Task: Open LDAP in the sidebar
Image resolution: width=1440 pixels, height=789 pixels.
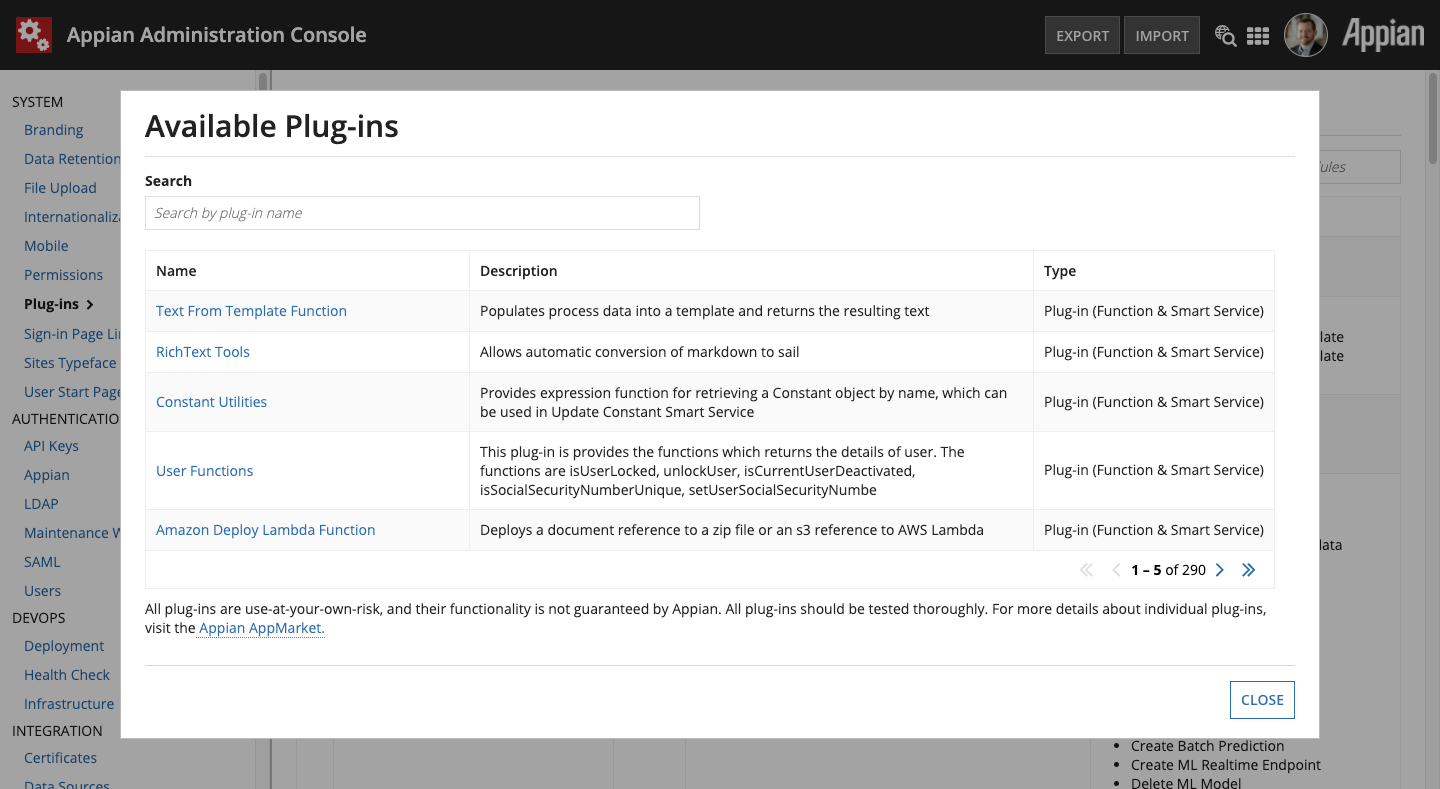Action: click(41, 504)
